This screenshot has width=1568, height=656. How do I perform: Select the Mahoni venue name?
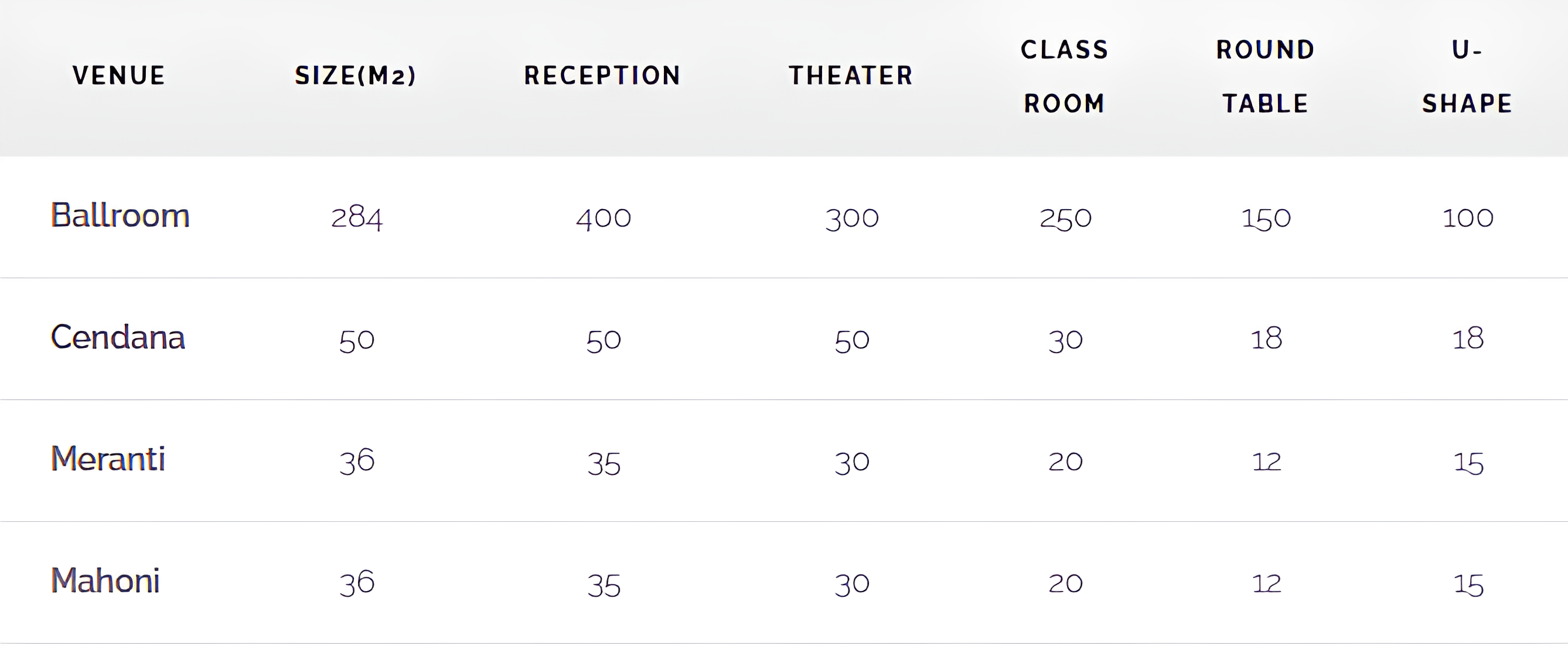tap(105, 580)
